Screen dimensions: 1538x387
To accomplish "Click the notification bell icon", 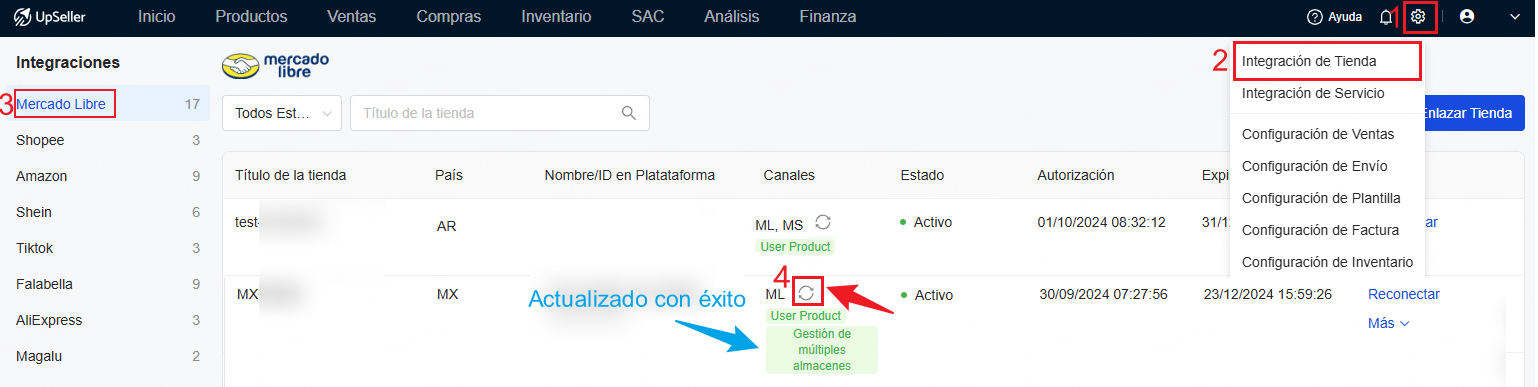I will [x=1386, y=17].
